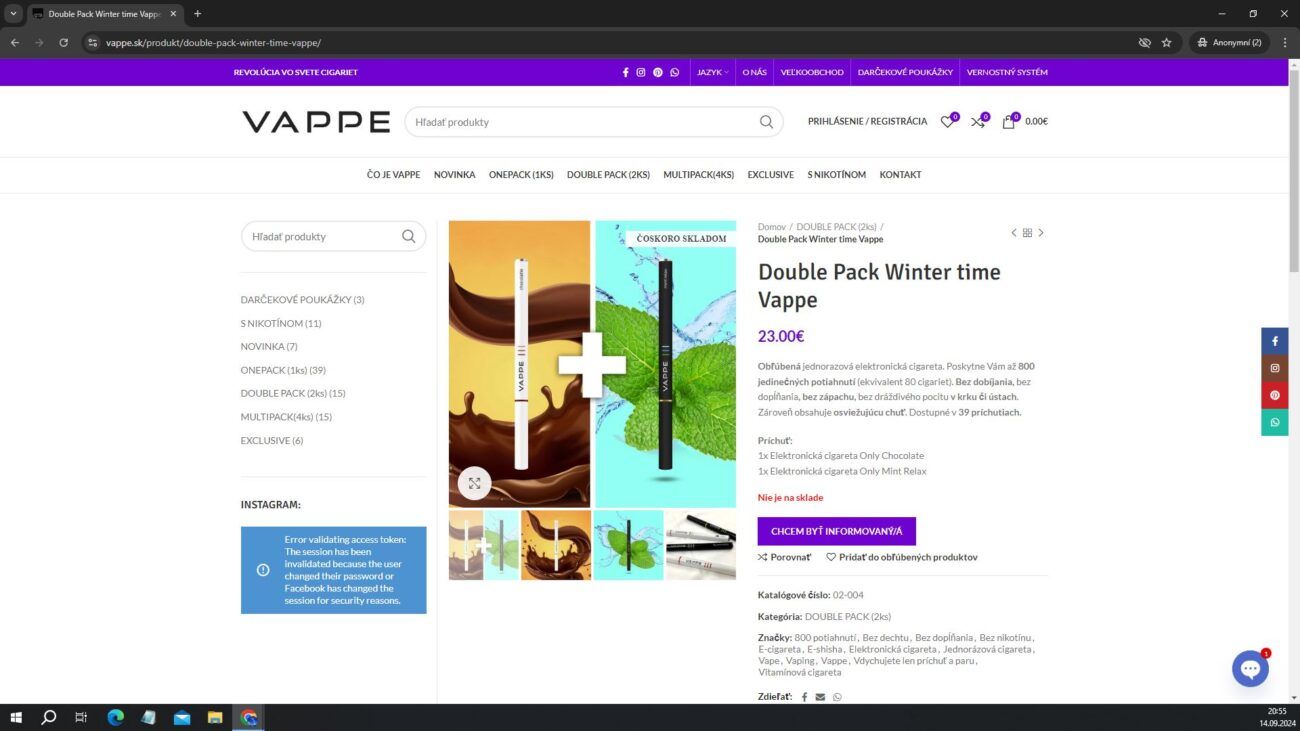Viewport: 1300px width, 731px height.
Task: Click the Chrome address bar URL
Action: point(213,43)
